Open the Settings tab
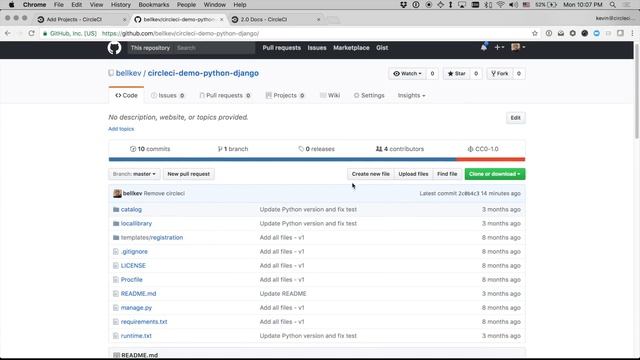Image resolution: width=640 pixels, height=360 pixels. coord(369,96)
